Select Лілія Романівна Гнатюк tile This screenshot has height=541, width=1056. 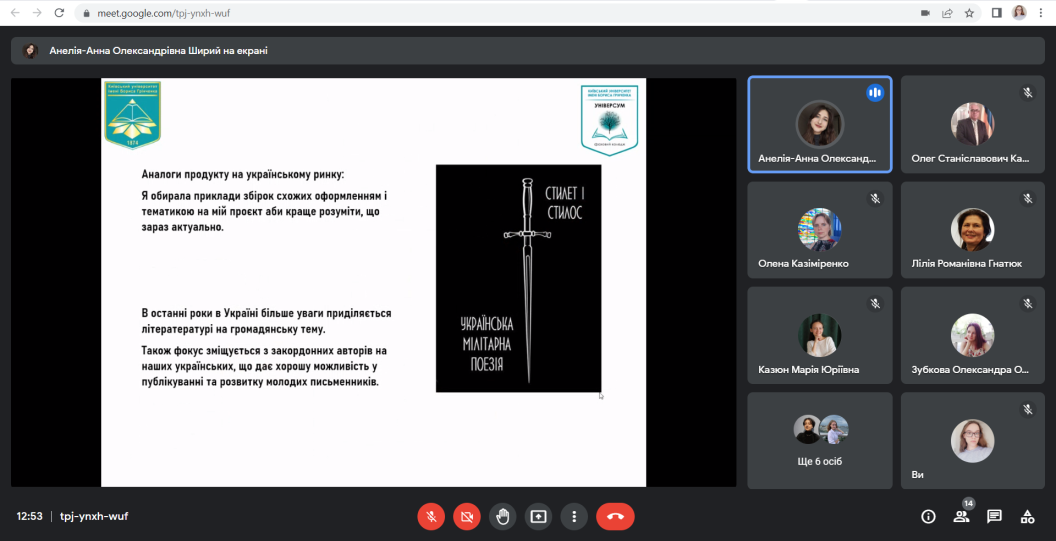[972, 230]
